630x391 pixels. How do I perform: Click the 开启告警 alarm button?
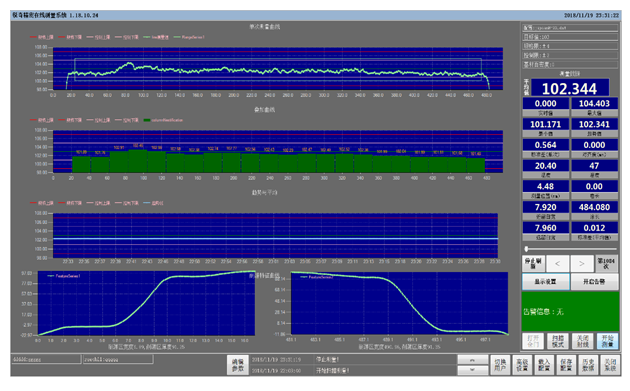tap(594, 282)
